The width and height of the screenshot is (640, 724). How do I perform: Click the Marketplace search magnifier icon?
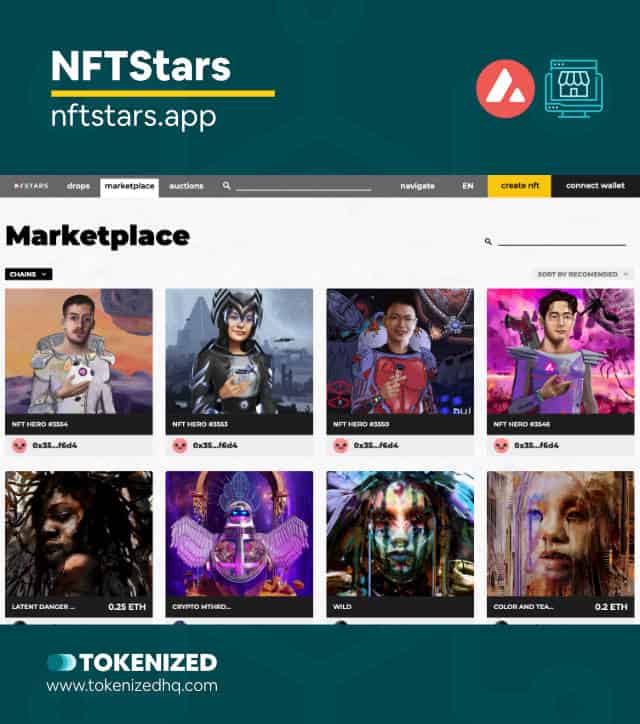coord(488,241)
